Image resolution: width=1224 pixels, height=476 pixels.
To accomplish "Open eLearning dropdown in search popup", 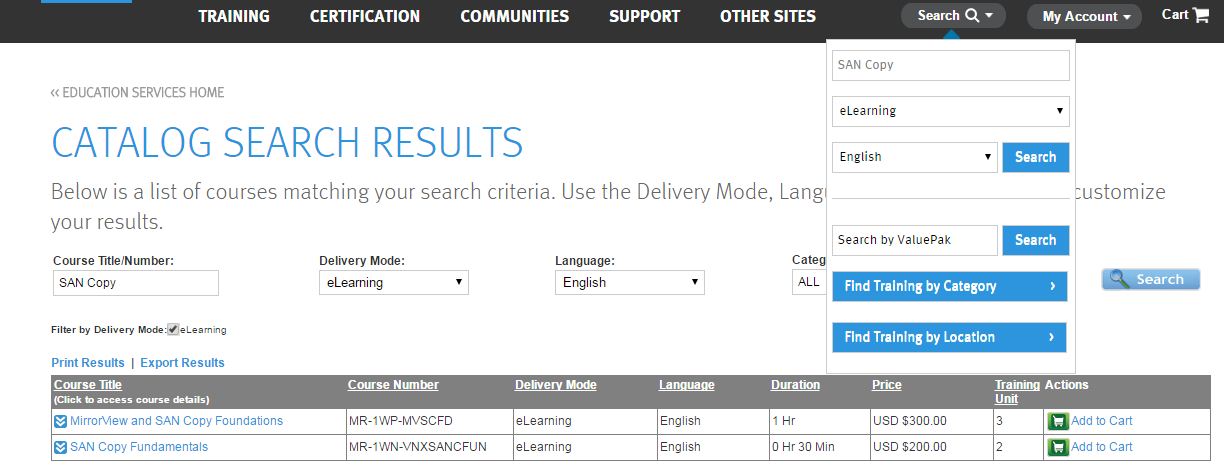I will (x=951, y=111).
